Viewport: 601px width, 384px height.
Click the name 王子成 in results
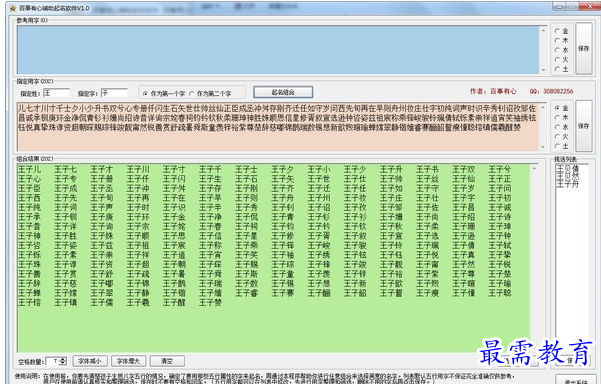click(x=66, y=189)
